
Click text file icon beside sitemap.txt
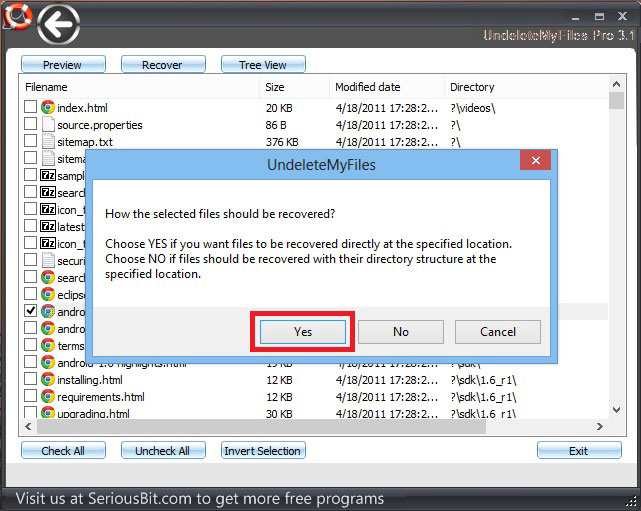[48, 141]
